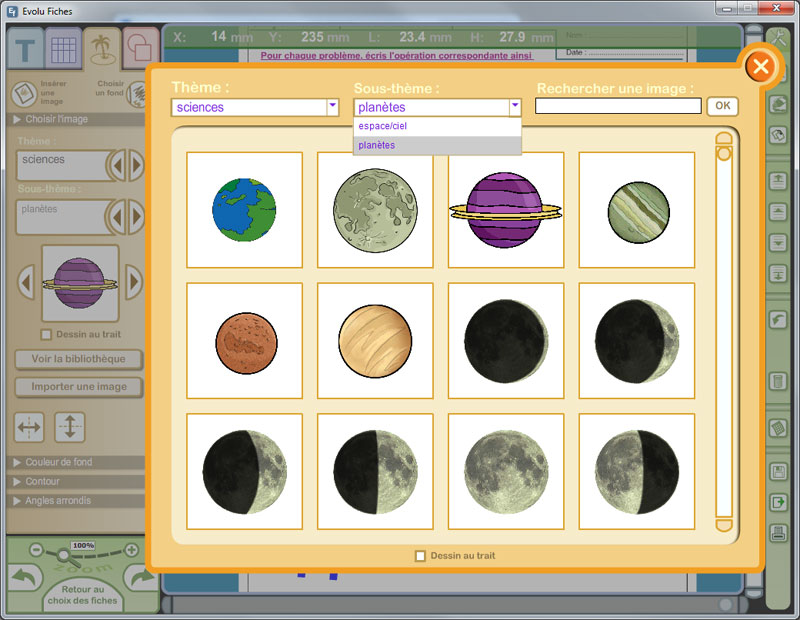Image resolution: width=800 pixels, height=620 pixels.
Task: Click the print icon in right toolbar
Action: click(x=777, y=533)
